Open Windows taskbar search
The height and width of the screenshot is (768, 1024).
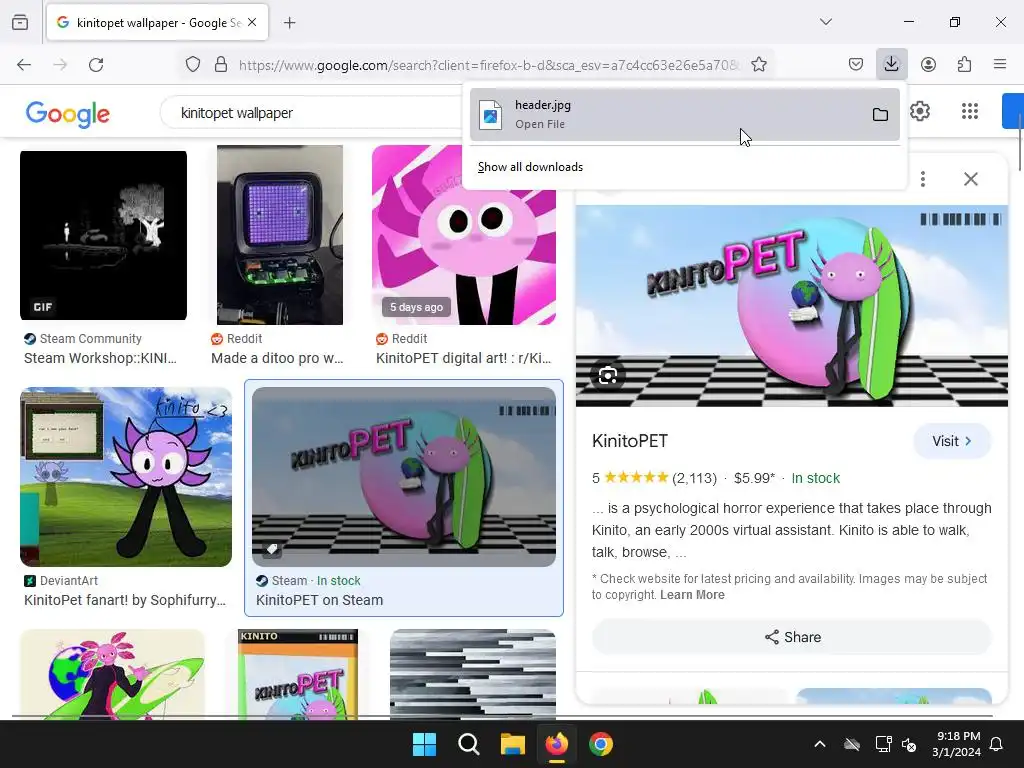(x=469, y=744)
